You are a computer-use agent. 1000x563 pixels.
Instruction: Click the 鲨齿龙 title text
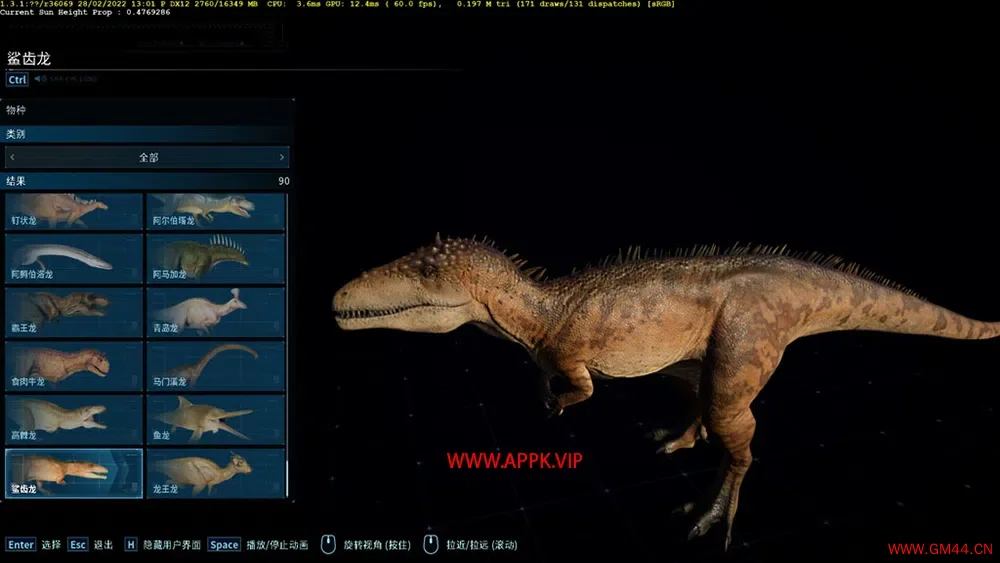tap(29, 59)
